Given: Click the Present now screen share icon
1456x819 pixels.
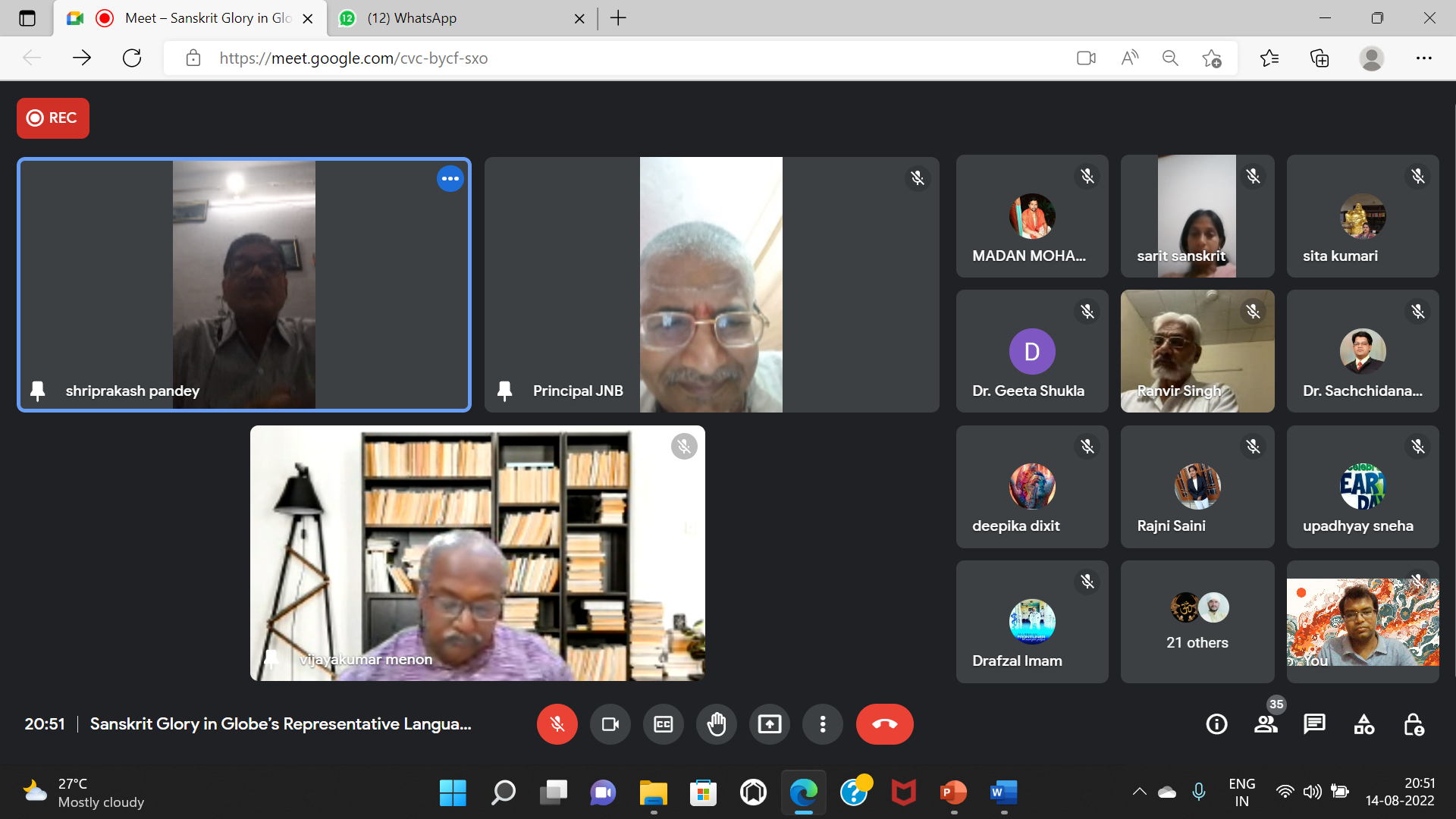Looking at the screenshot, I should pyautogui.click(x=769, y=724).
